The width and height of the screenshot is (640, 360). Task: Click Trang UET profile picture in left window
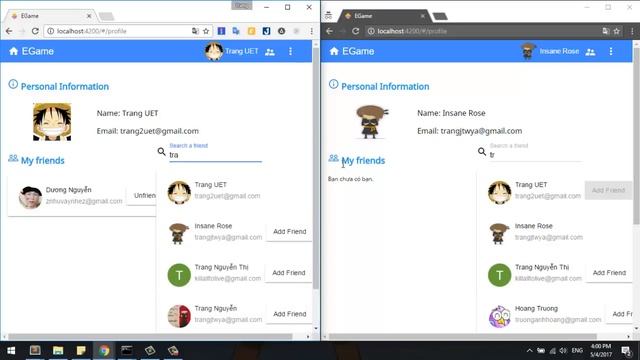pos(52,122)
